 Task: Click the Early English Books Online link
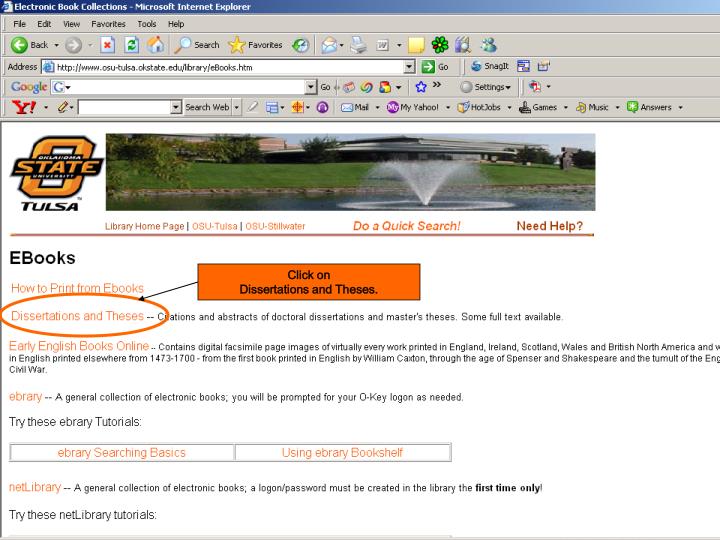click(x=78, y=346)
